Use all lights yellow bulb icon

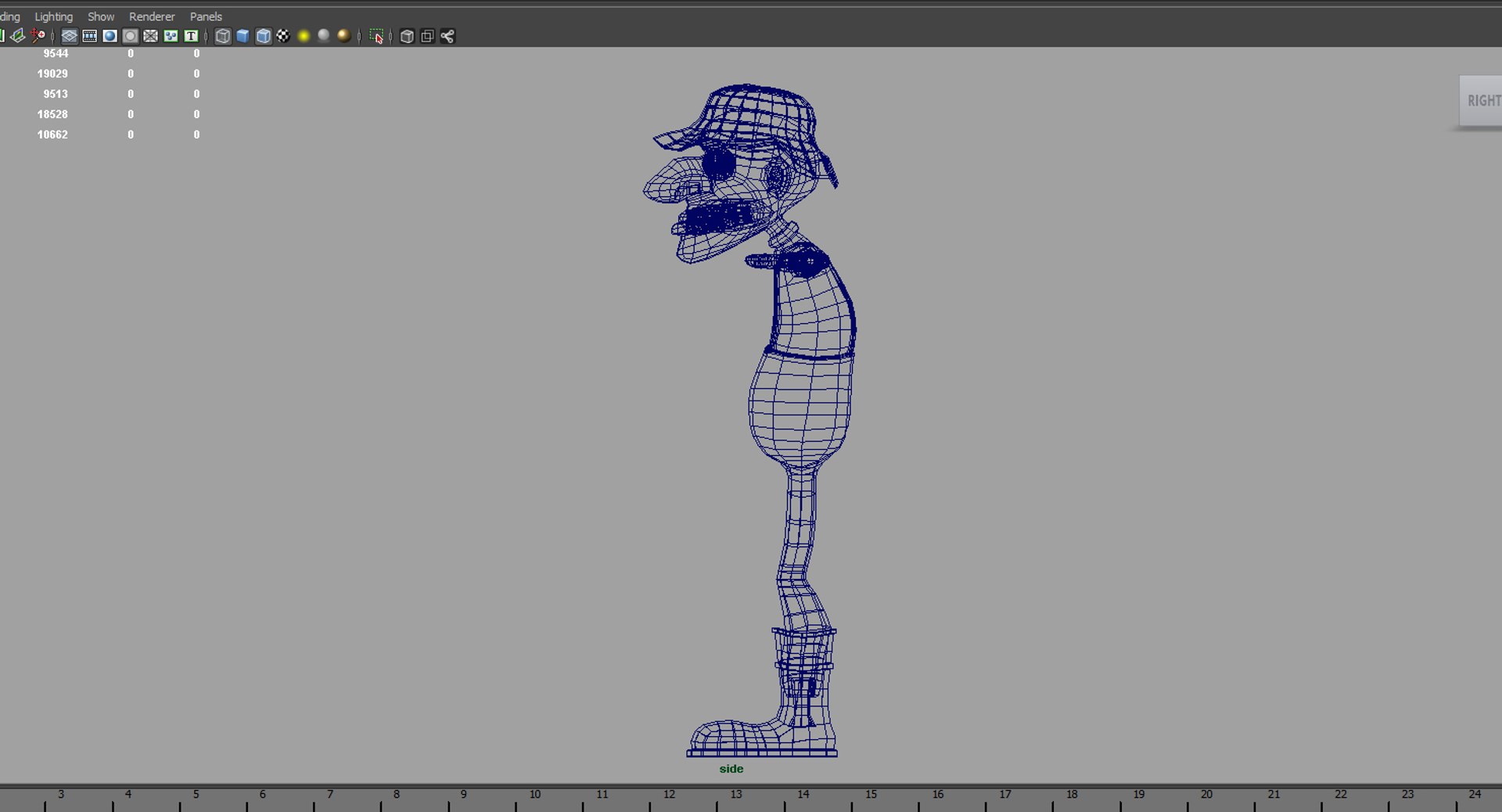tap(304, 36)
